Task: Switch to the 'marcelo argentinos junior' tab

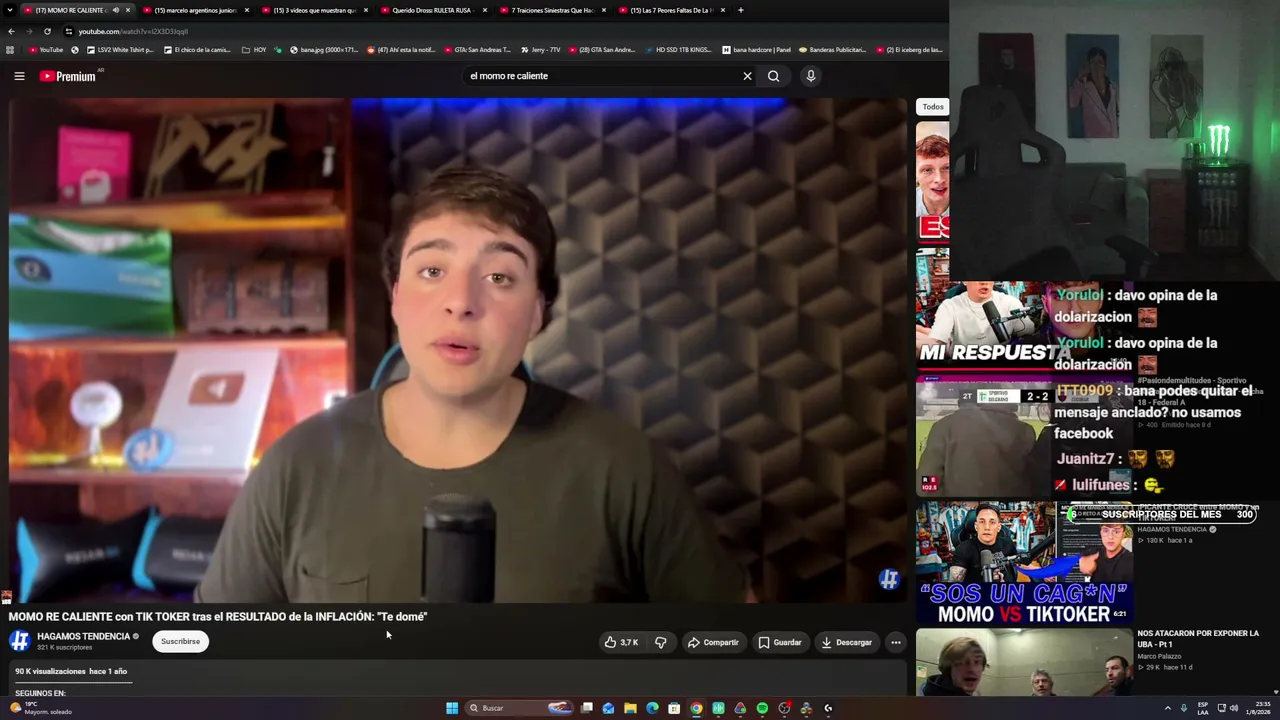Action: point(195,10)
